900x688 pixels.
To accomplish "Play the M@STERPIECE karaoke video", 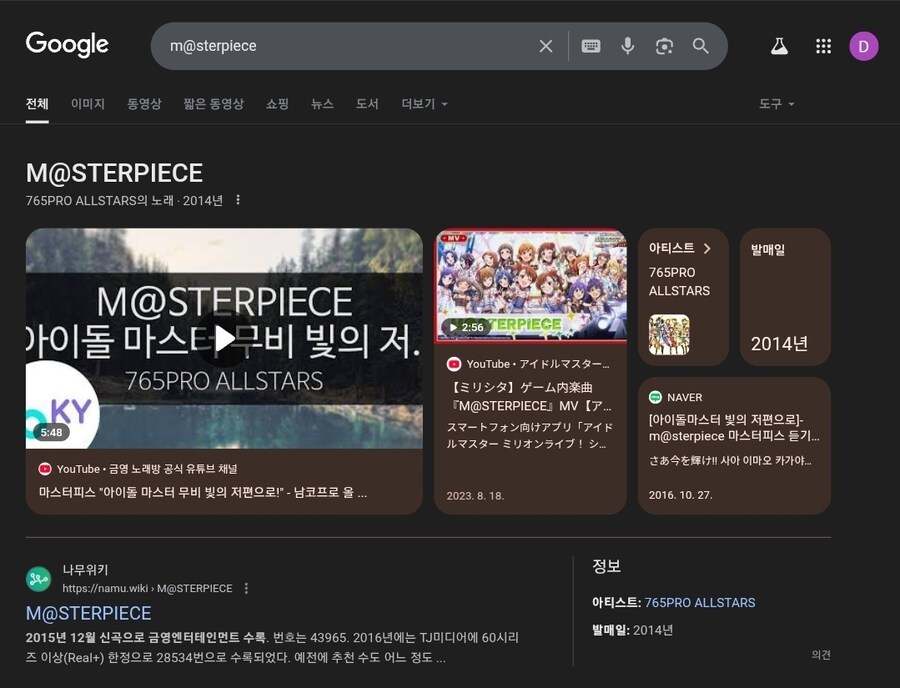I will pyautogui.click(x=224, y=339).
